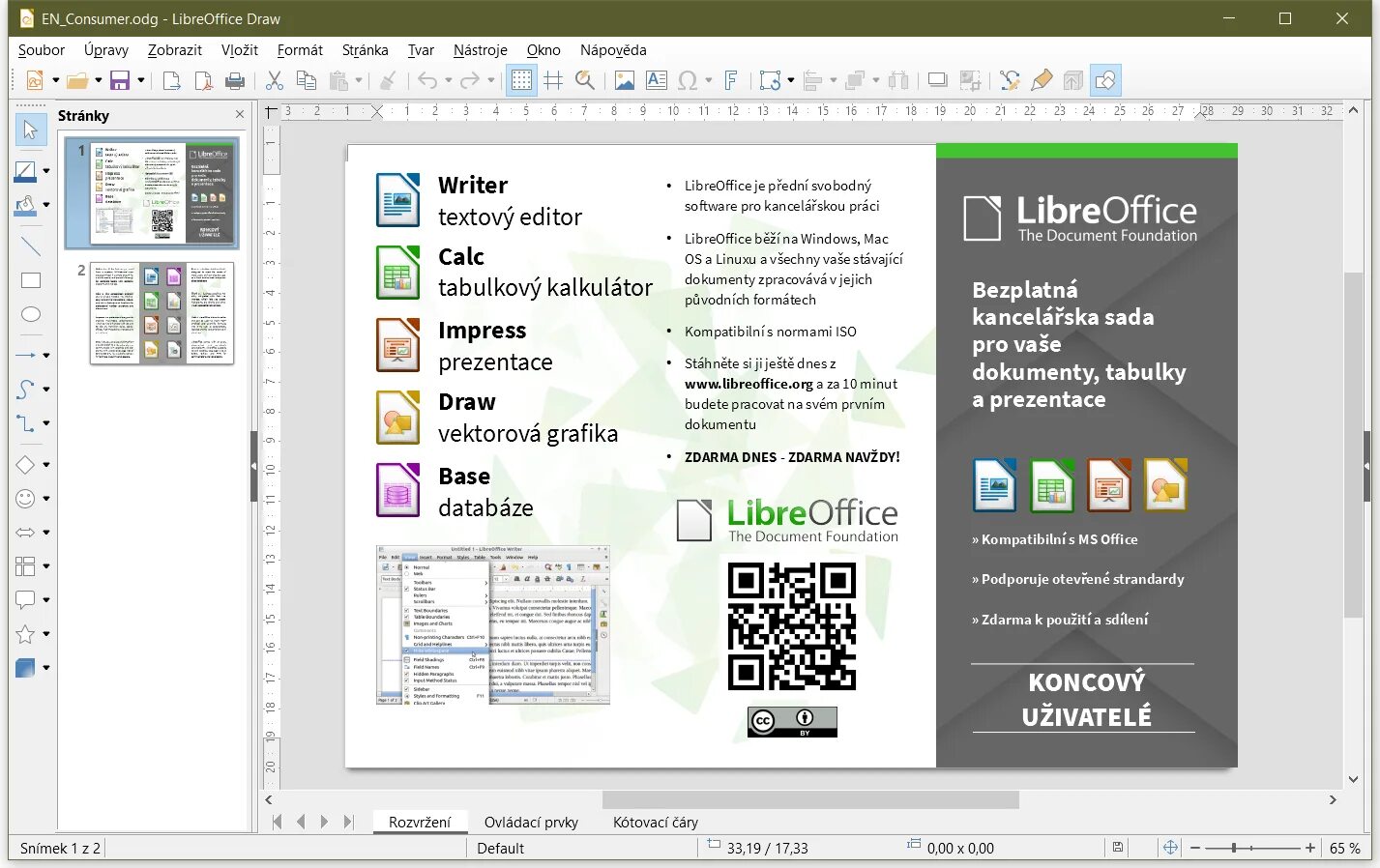The width and height of the screenshot is (1380, 868).
Task: Export directly as PDF
Action: [x=203, y=81]
